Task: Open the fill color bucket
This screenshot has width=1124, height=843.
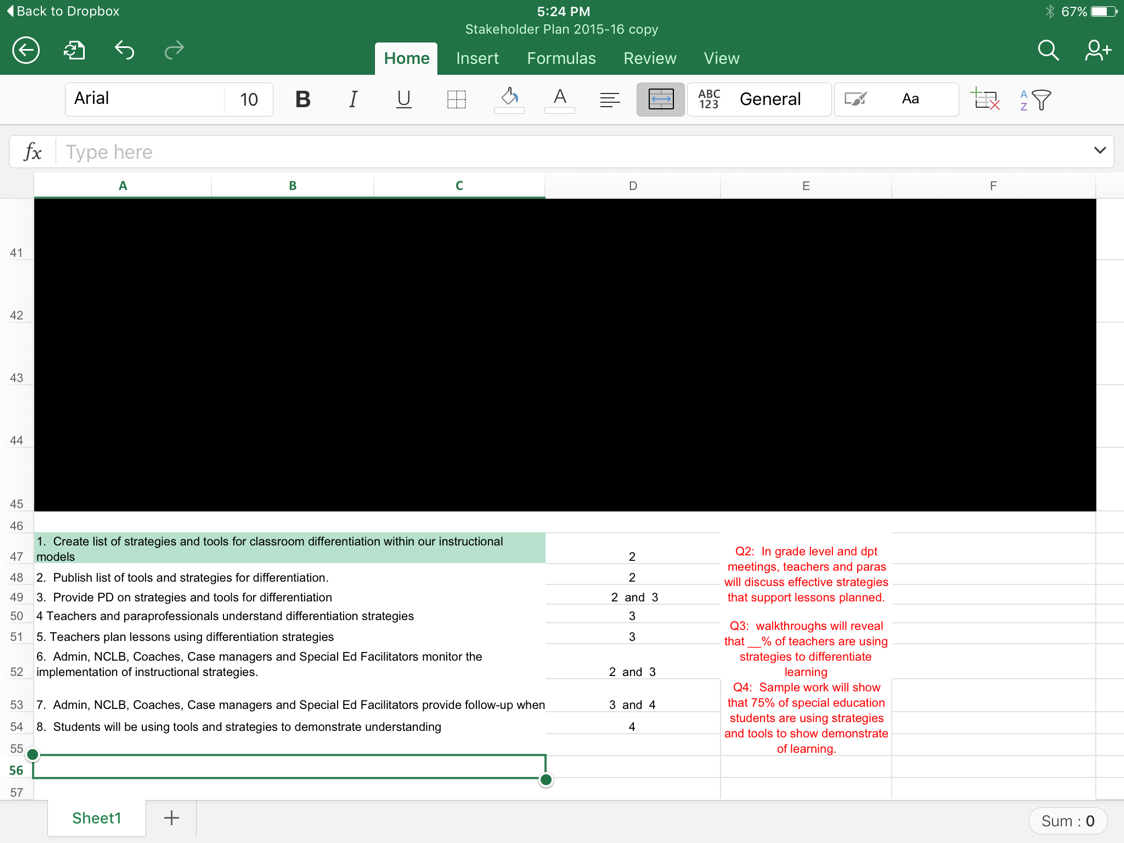Action: tap(509, 99)
